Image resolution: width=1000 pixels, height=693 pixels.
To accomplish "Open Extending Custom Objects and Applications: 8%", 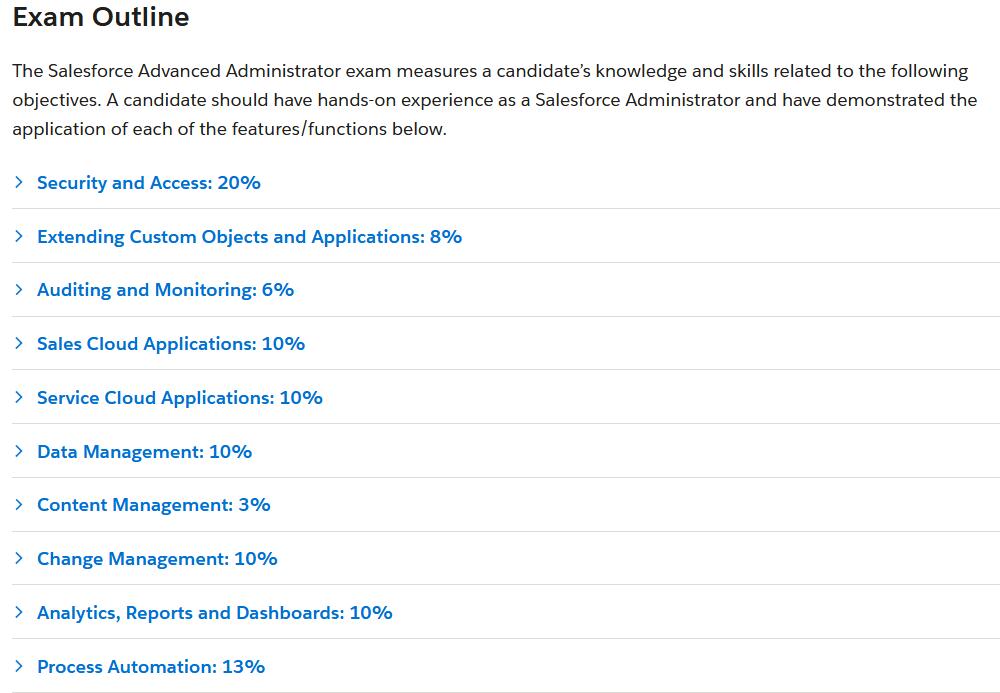I will (249, 237).
